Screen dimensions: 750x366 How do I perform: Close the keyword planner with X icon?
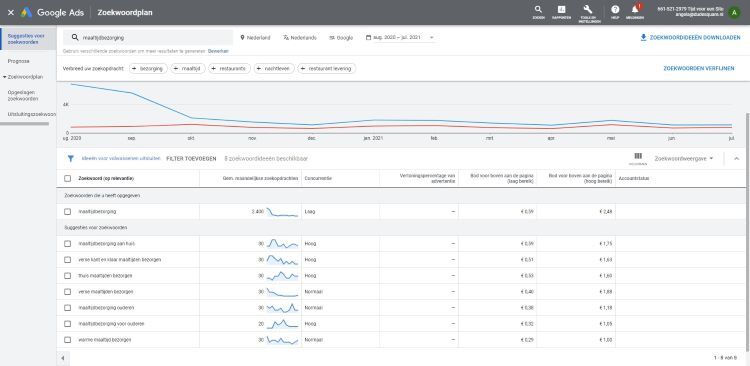click(x=11, y=12)
